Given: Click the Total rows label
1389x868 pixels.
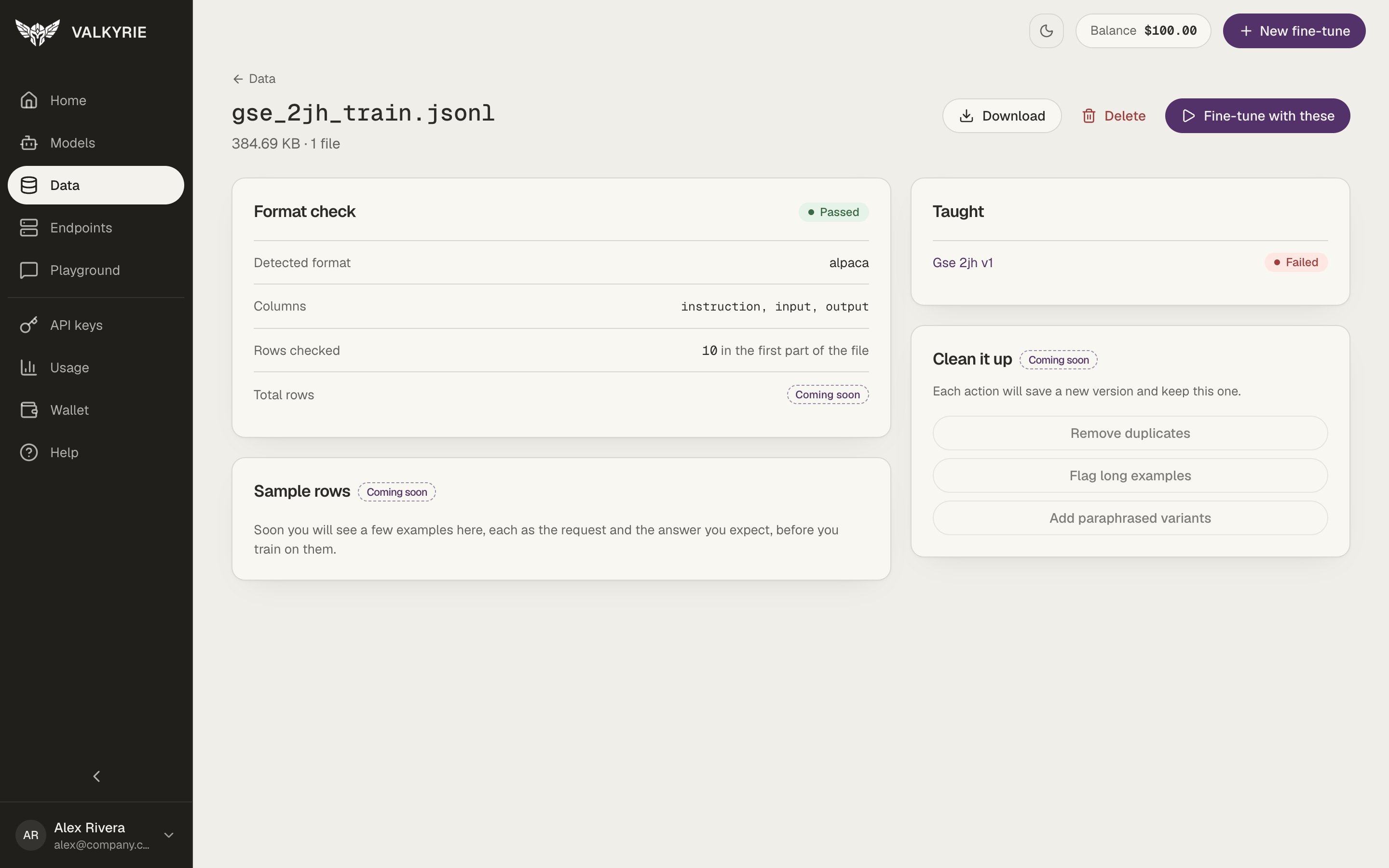Looking at the screenshot, I should [x=284, y=395].
